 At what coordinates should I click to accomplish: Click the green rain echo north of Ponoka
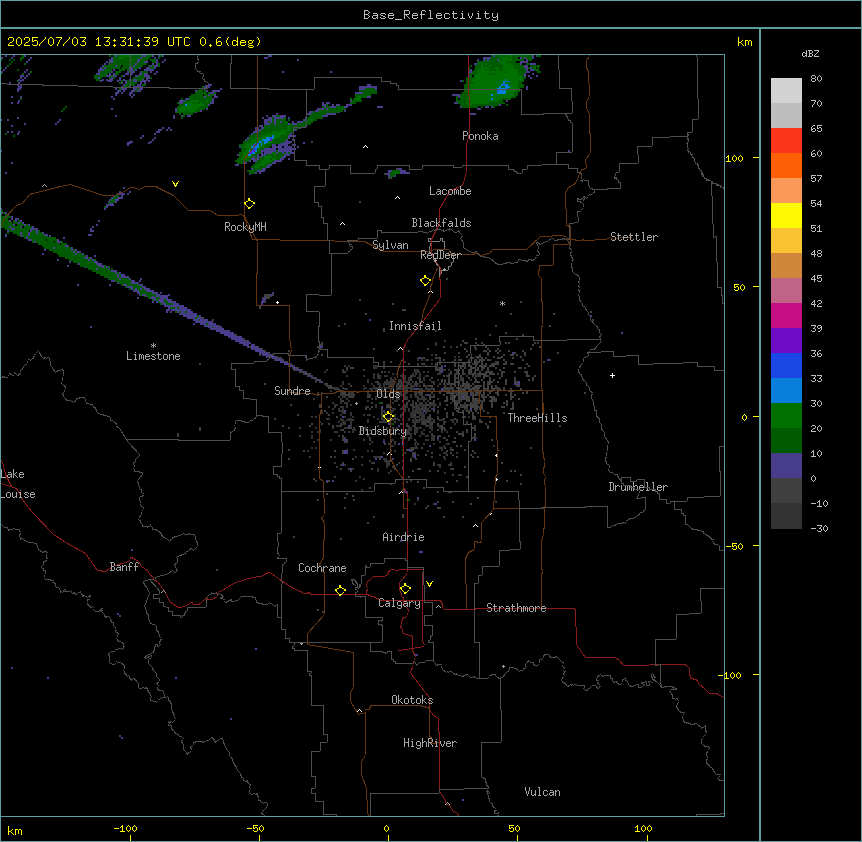pos(494,82)
